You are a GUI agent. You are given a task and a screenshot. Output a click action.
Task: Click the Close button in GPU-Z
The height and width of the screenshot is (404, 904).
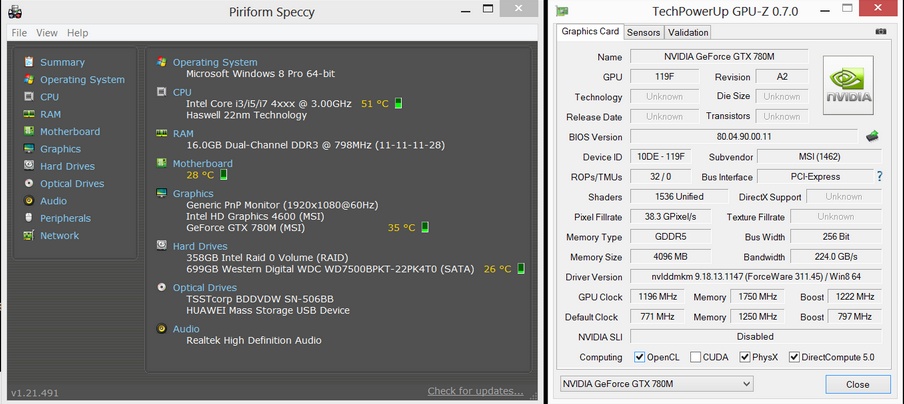pyautogui.click(x=857, y=384)
